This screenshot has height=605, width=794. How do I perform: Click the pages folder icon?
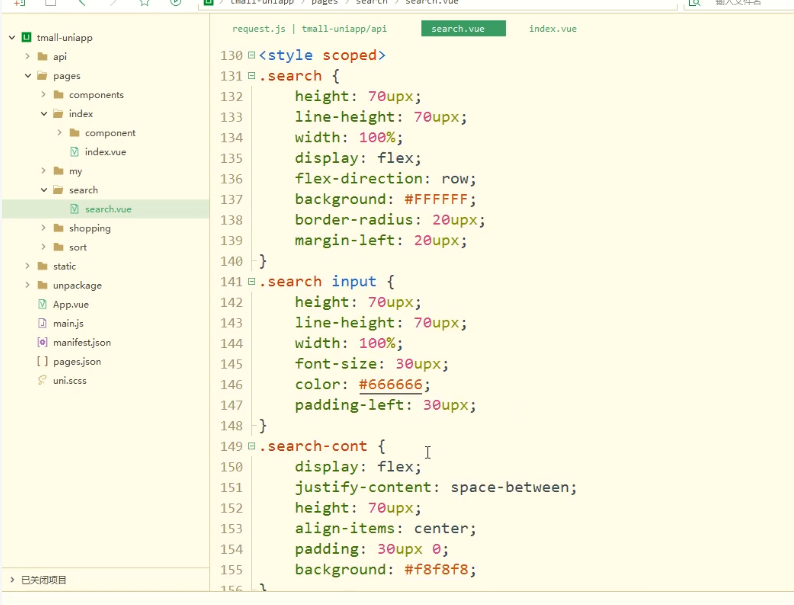pyautogui.click(x=43, y=75)
